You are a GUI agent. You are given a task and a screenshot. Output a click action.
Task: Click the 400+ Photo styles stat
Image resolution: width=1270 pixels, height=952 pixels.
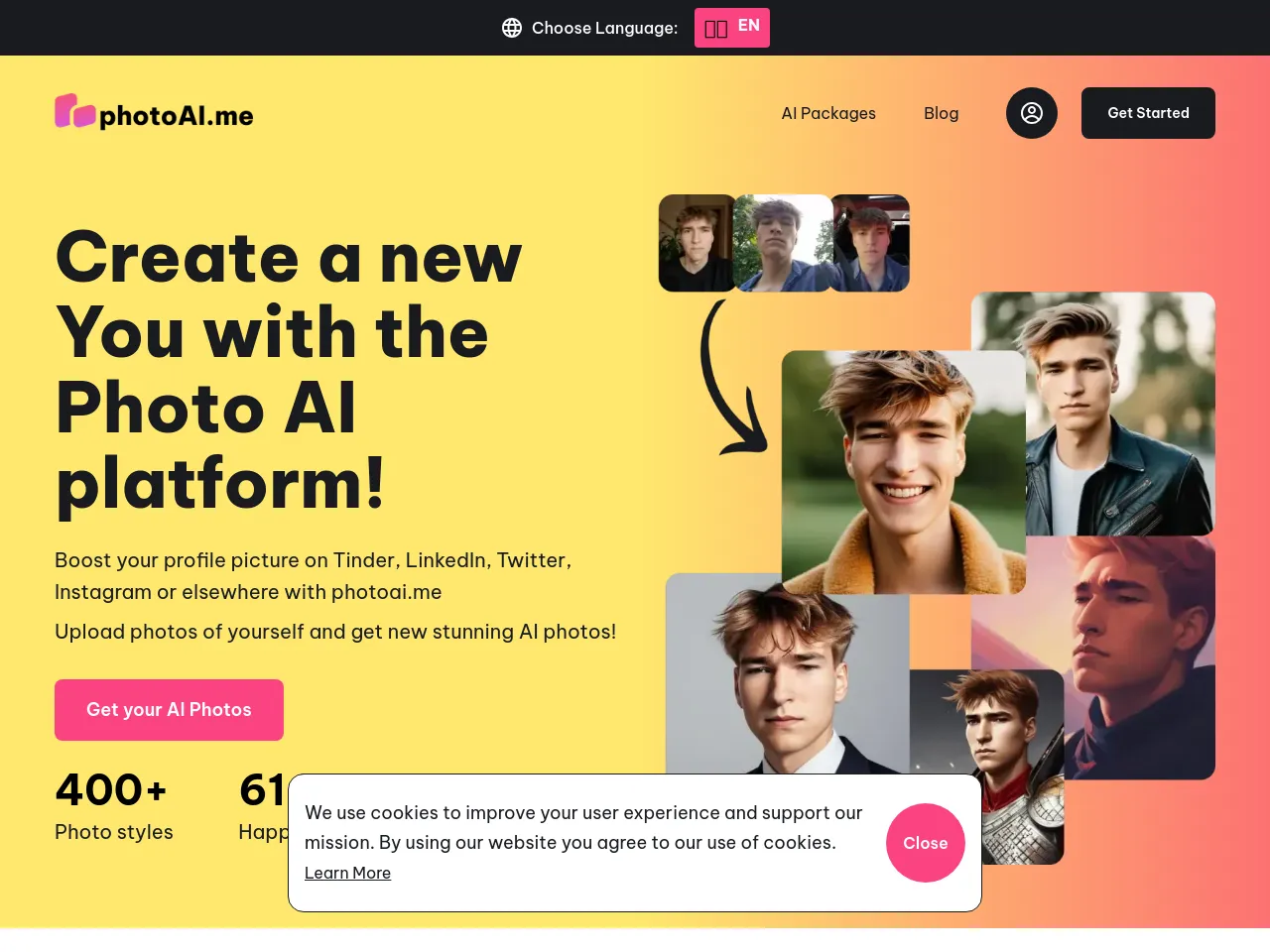coord(114,806)
